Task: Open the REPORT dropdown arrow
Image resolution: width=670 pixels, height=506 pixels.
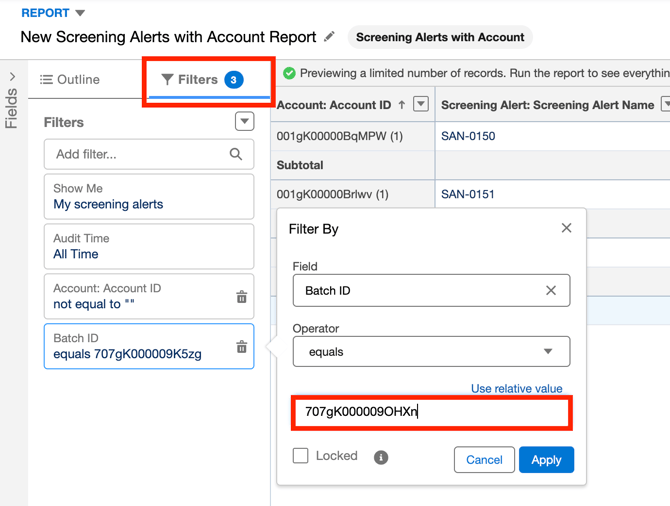Action: [80, 13]
